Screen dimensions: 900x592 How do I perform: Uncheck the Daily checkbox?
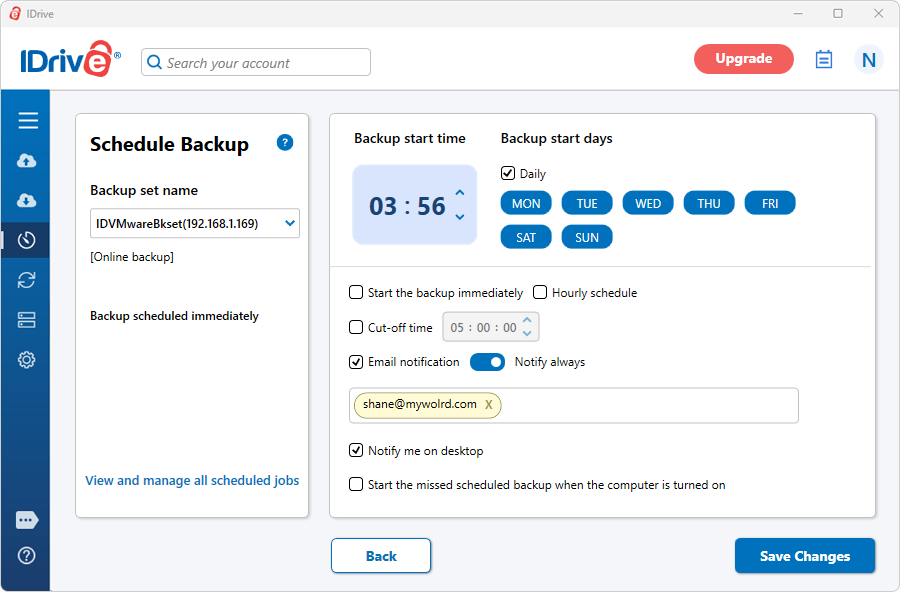tap(508, 174)
